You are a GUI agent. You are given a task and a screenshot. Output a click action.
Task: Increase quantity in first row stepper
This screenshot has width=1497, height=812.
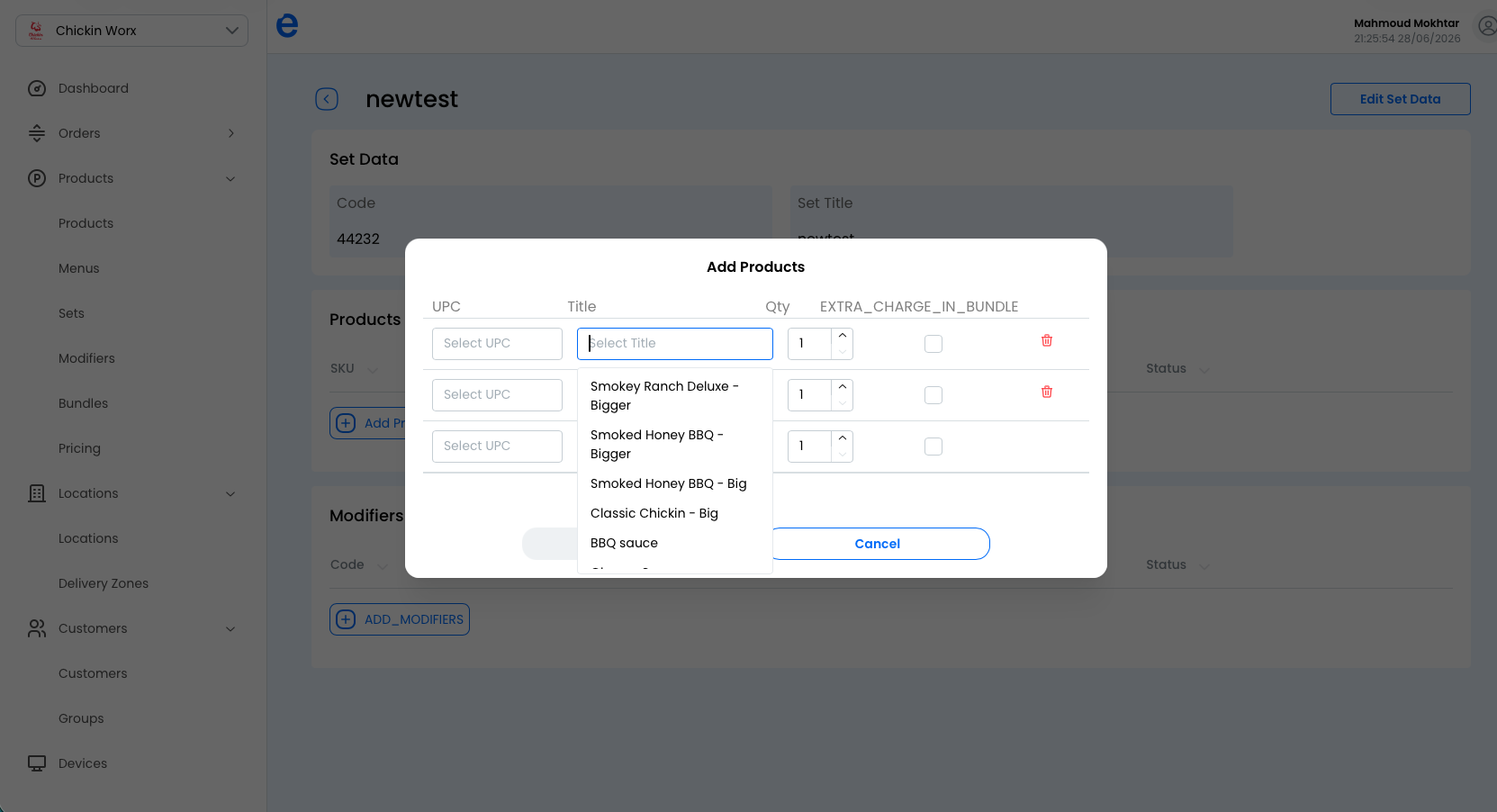pos(843,336)
